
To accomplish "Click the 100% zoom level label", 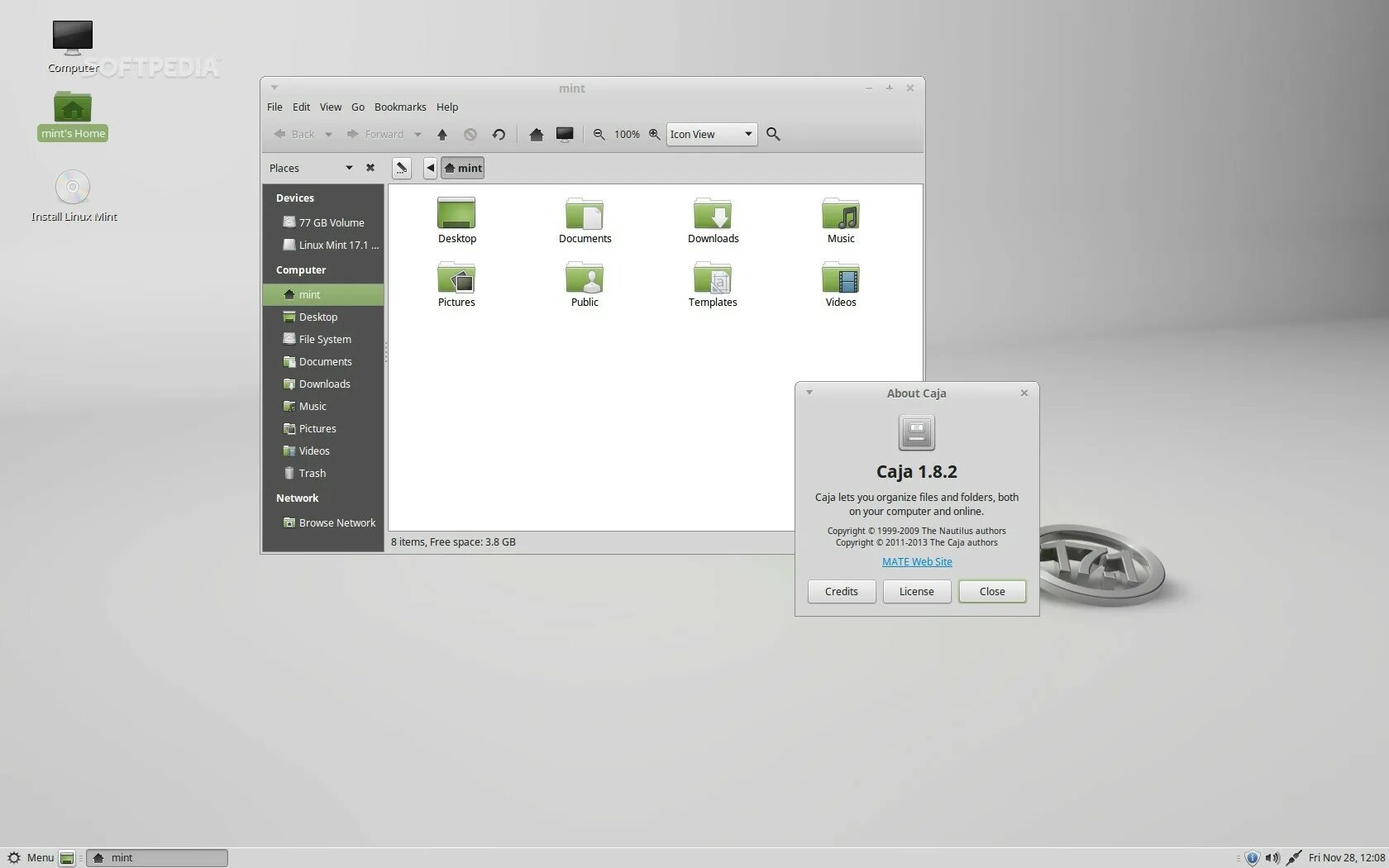I will point(627,134).
